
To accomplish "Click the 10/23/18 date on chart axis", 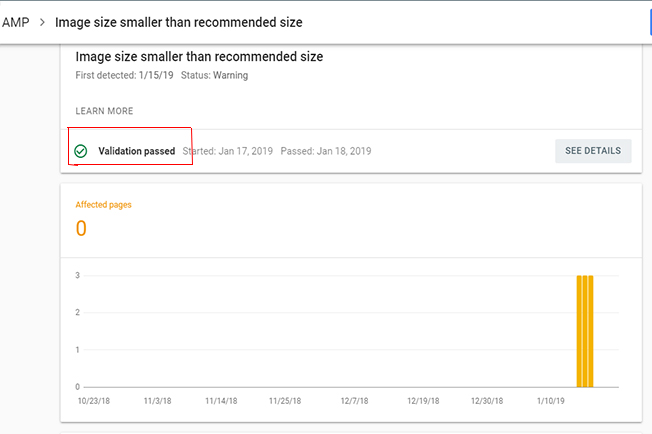I will (94, 401).
